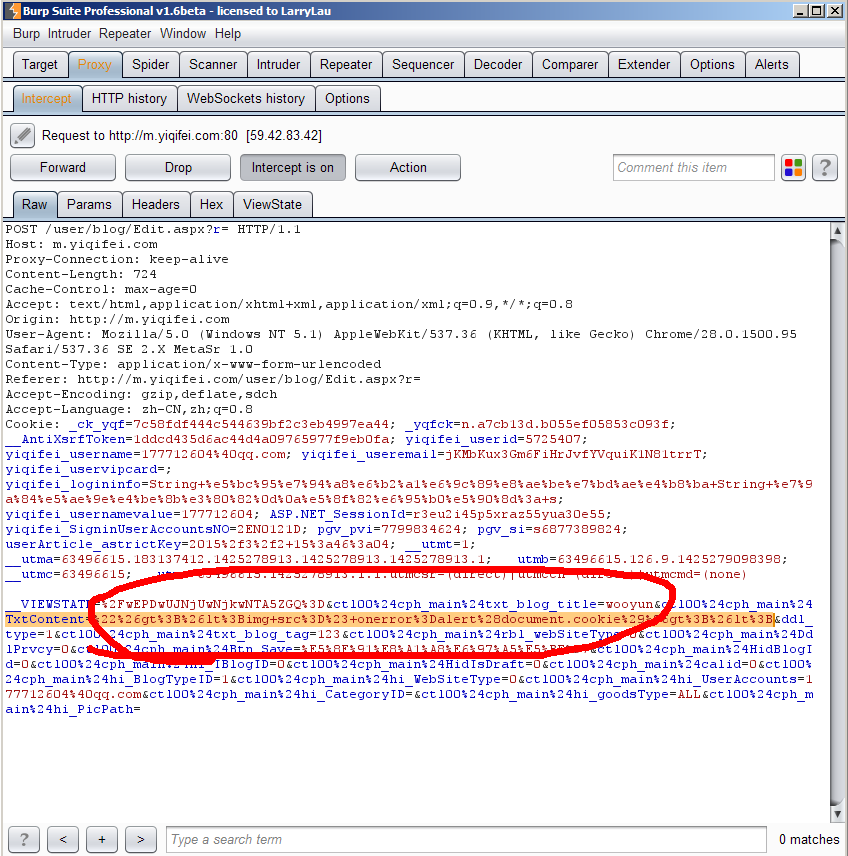The height and width of the screenshot is (856, 848).
Task: Go to previous search match button
Action: (x=63, y=839)
